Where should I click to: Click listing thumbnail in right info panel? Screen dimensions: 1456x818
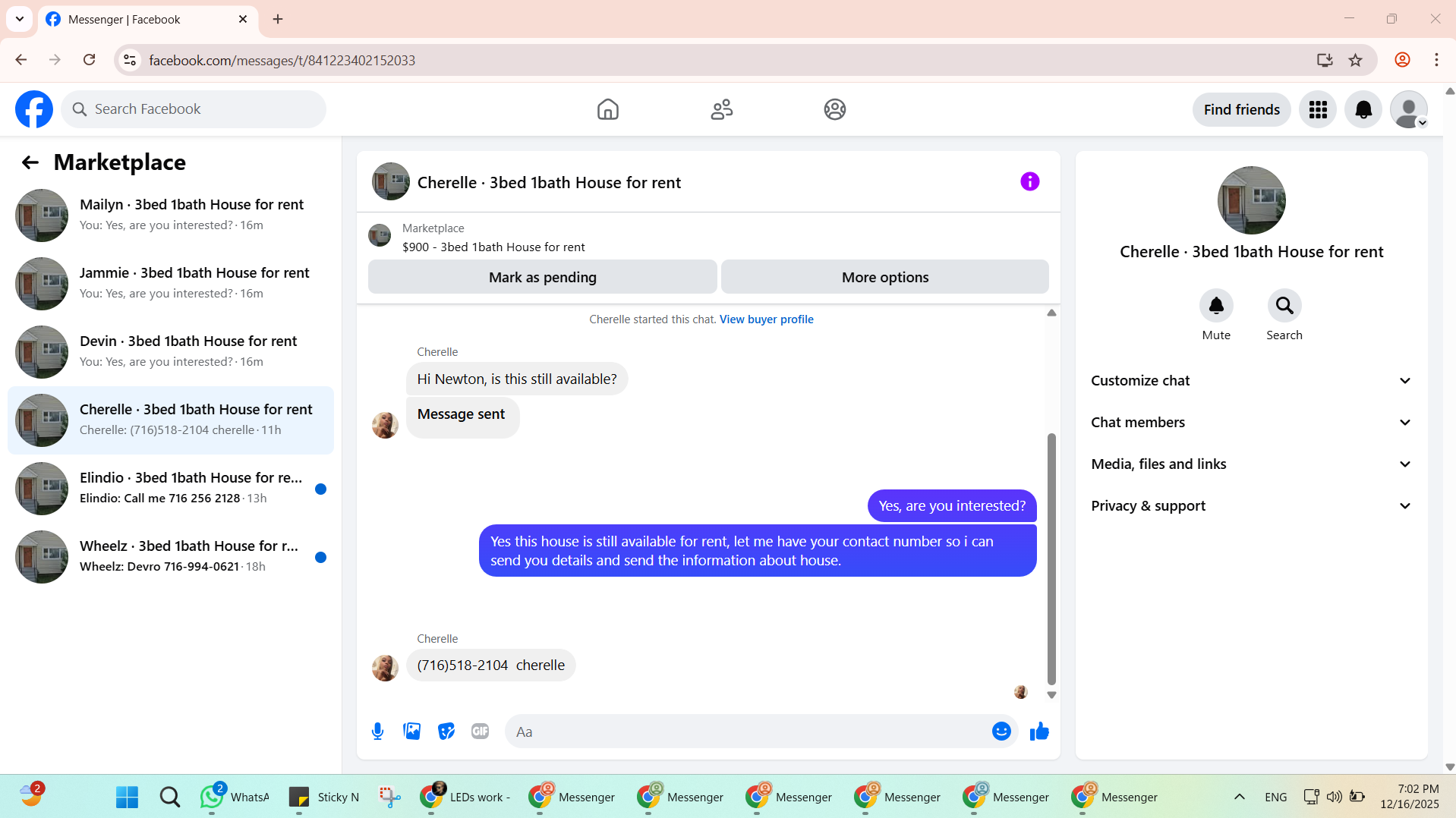point(1251,200)
